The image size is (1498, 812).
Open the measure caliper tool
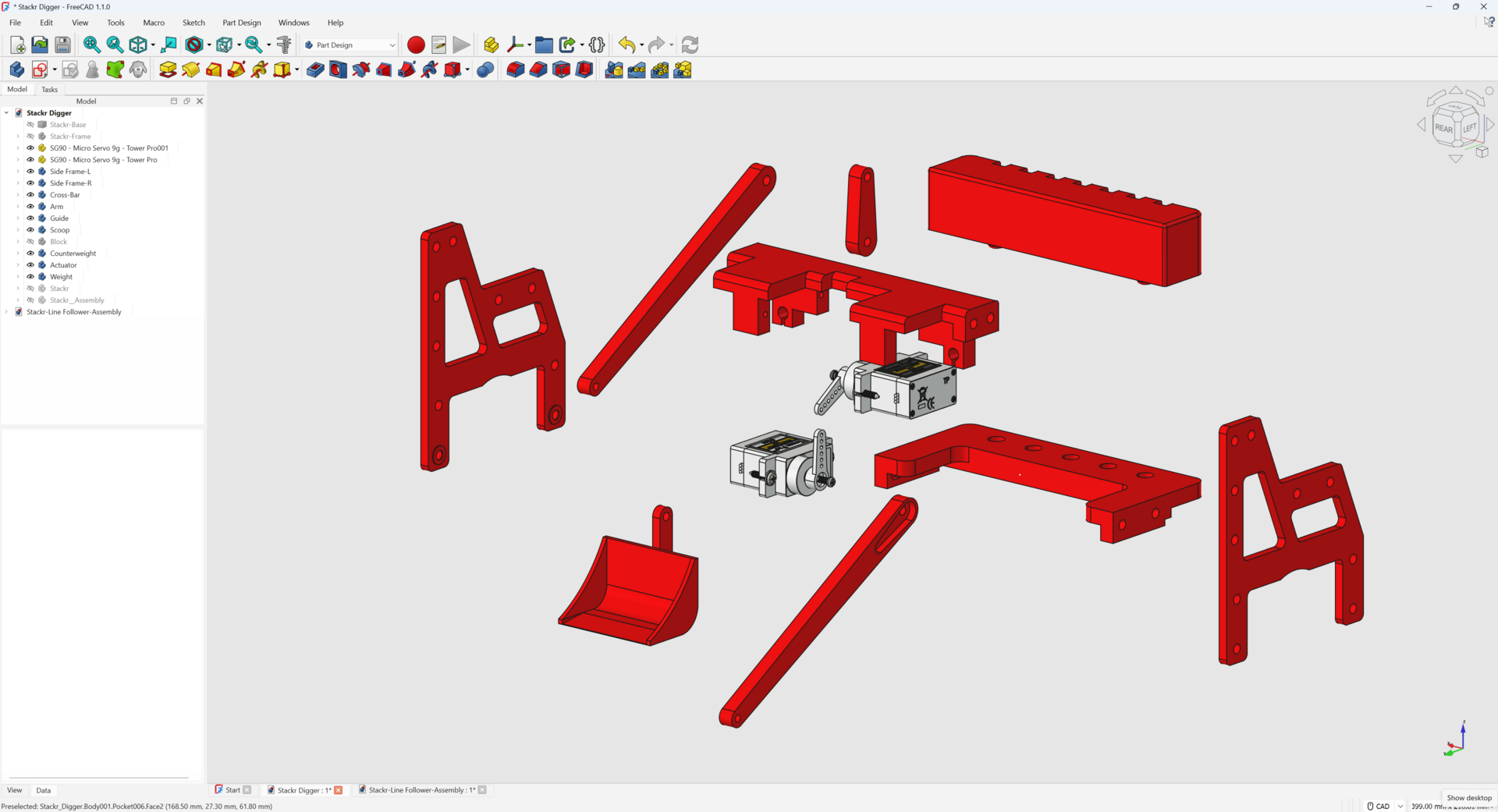pos(284,45)
